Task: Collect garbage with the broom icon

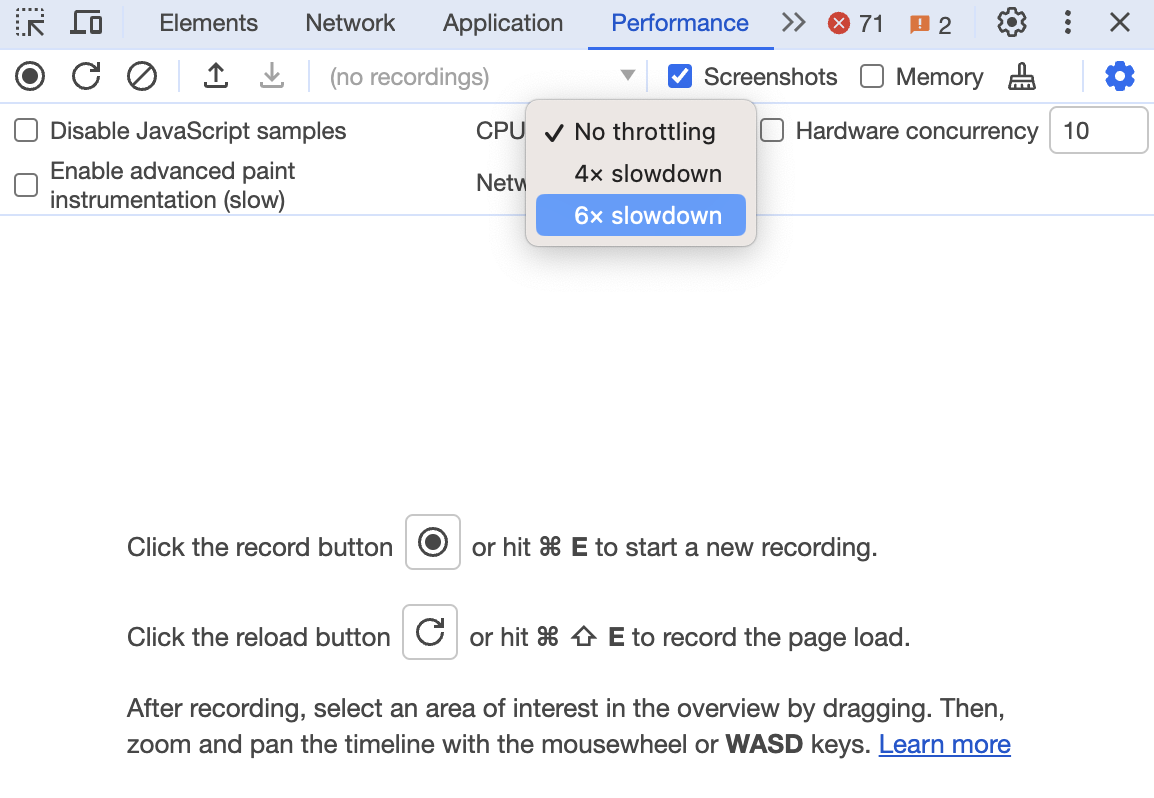Action: click(1022, 77)
